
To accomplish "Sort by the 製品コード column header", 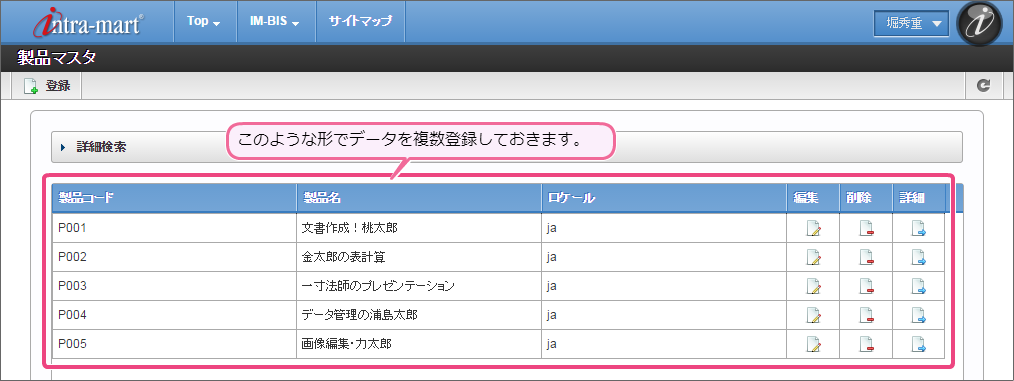I will tap(175, 198).
